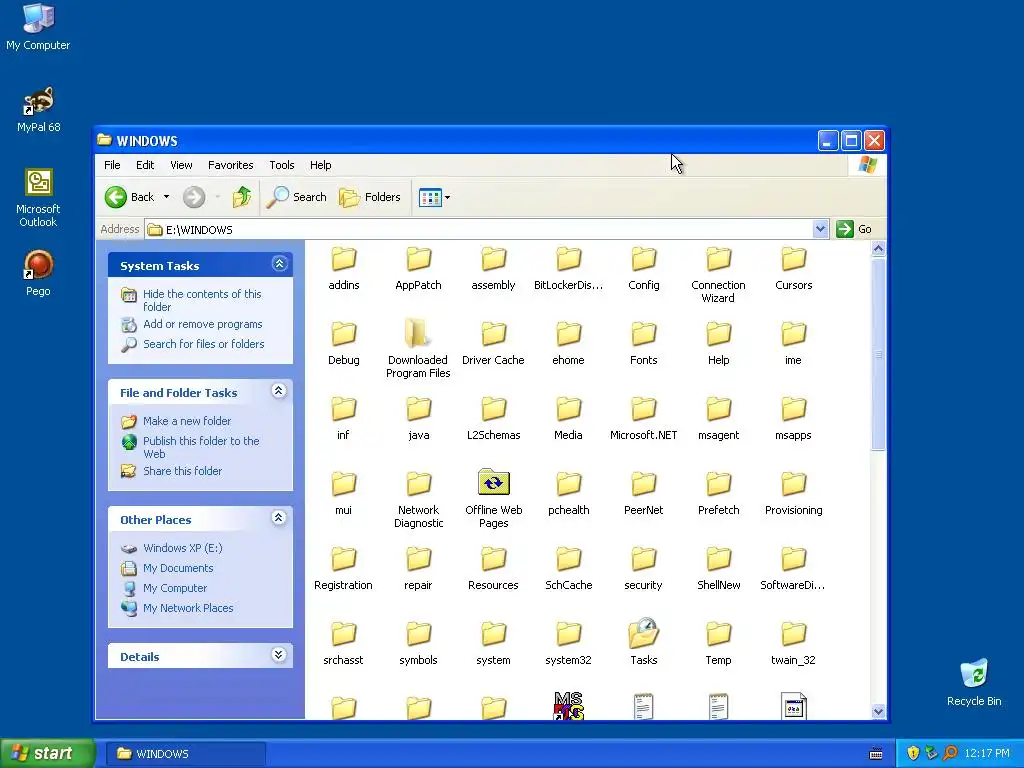Image resolution: width=1024 pixels, height=768 pixels.
Task: Select the Prefetch folder
Action: (718, 494)
